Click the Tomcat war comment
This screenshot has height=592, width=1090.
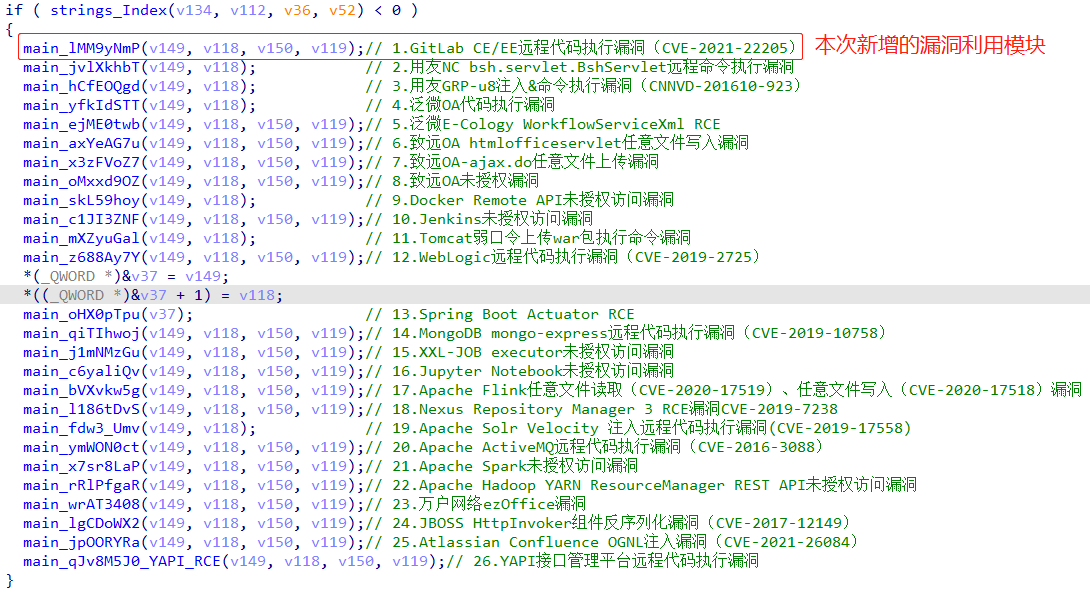[528, 238]
